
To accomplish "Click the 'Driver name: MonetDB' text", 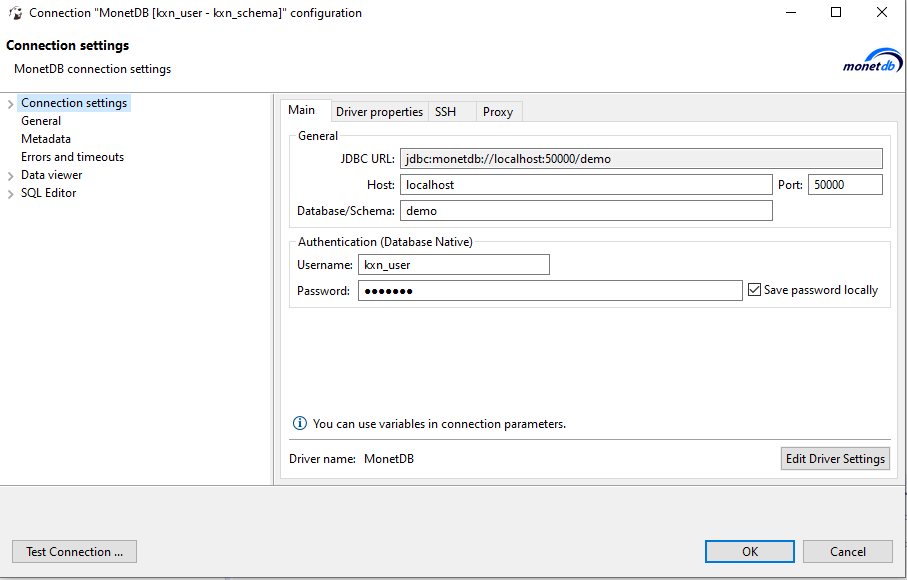I will [x=352, y=459].
